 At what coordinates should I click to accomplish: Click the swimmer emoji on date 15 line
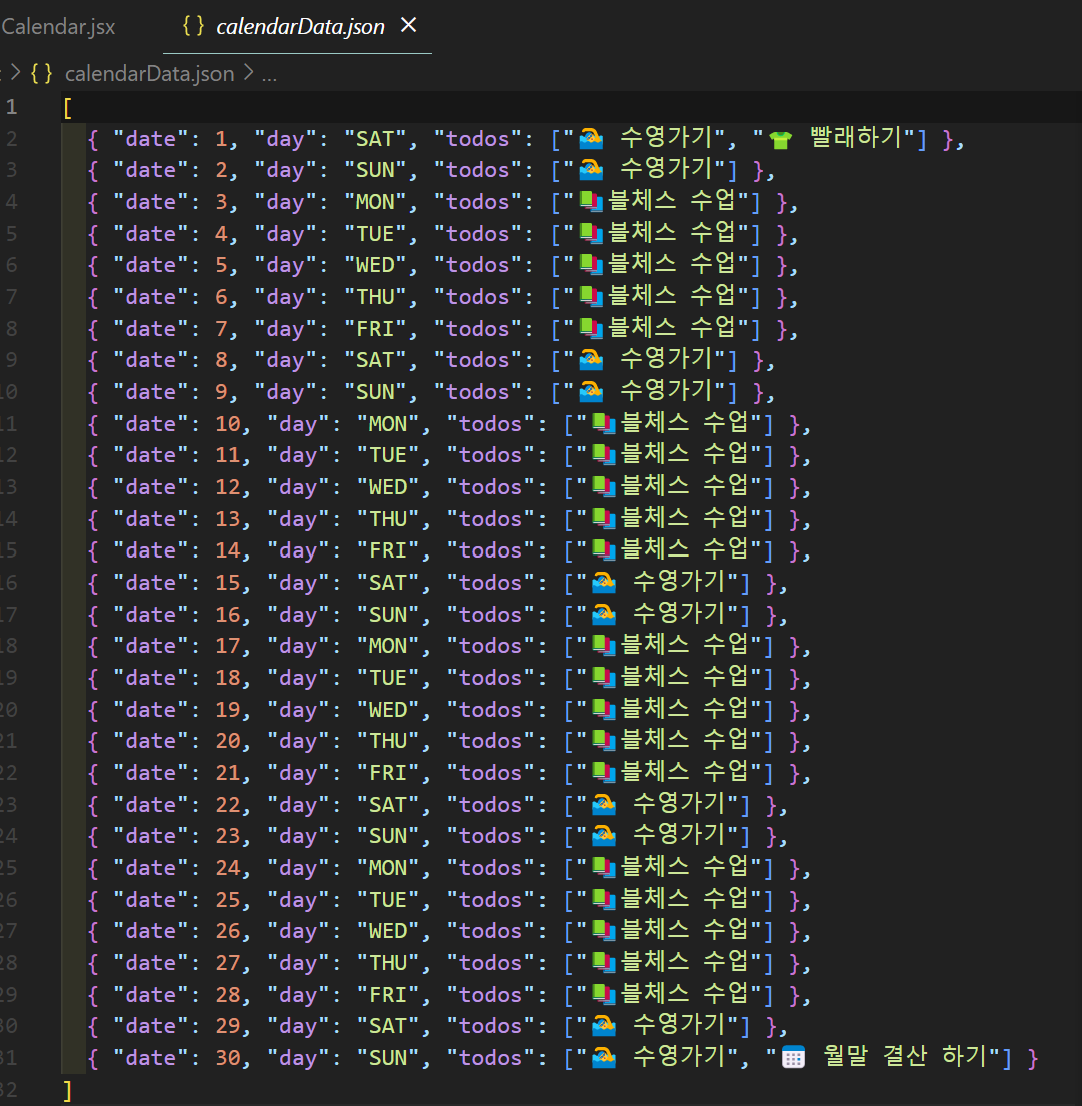pyautogui.click(x=604, y=583)
